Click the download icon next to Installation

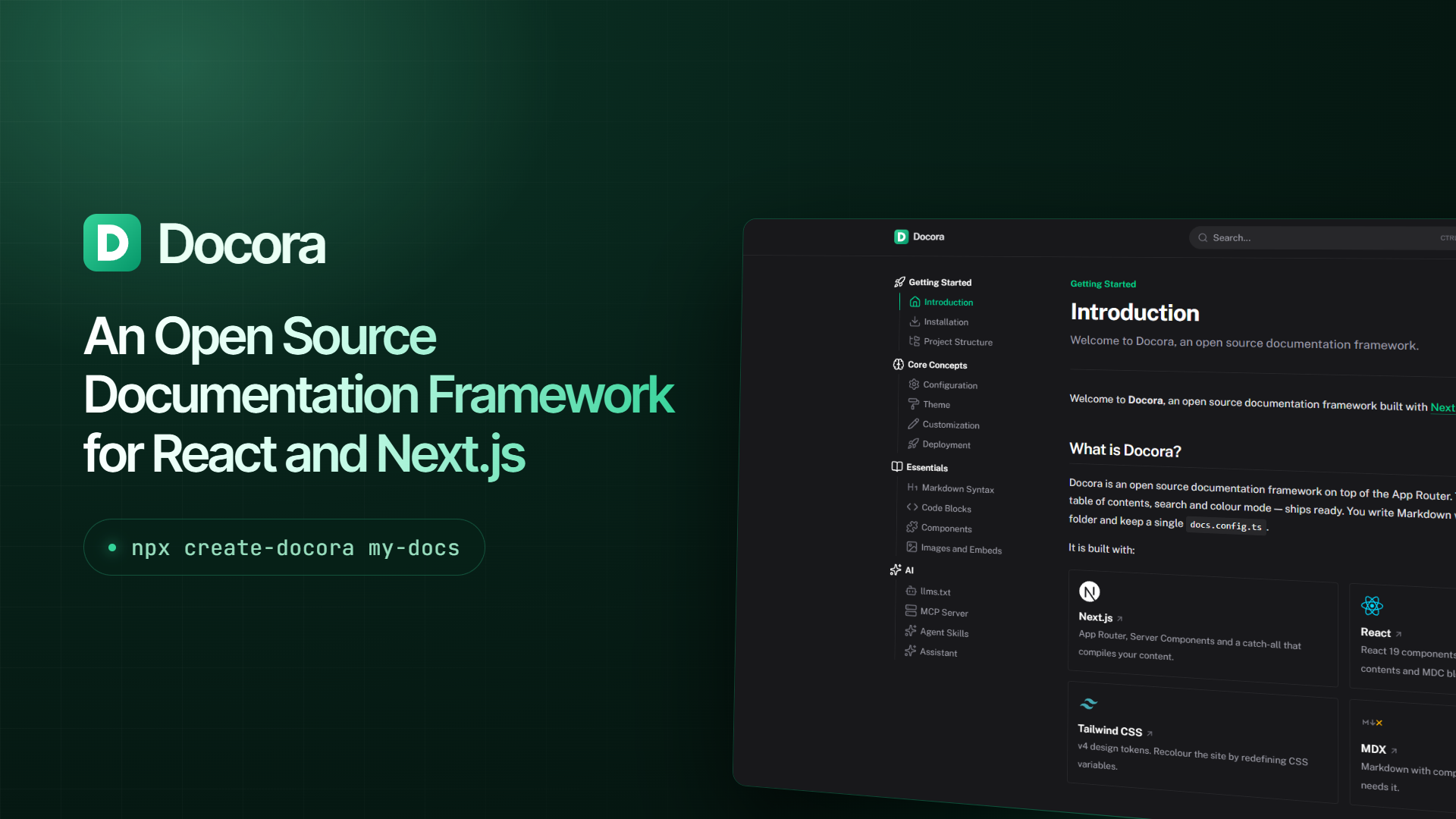pyautogui.click(x=915, y=322)
